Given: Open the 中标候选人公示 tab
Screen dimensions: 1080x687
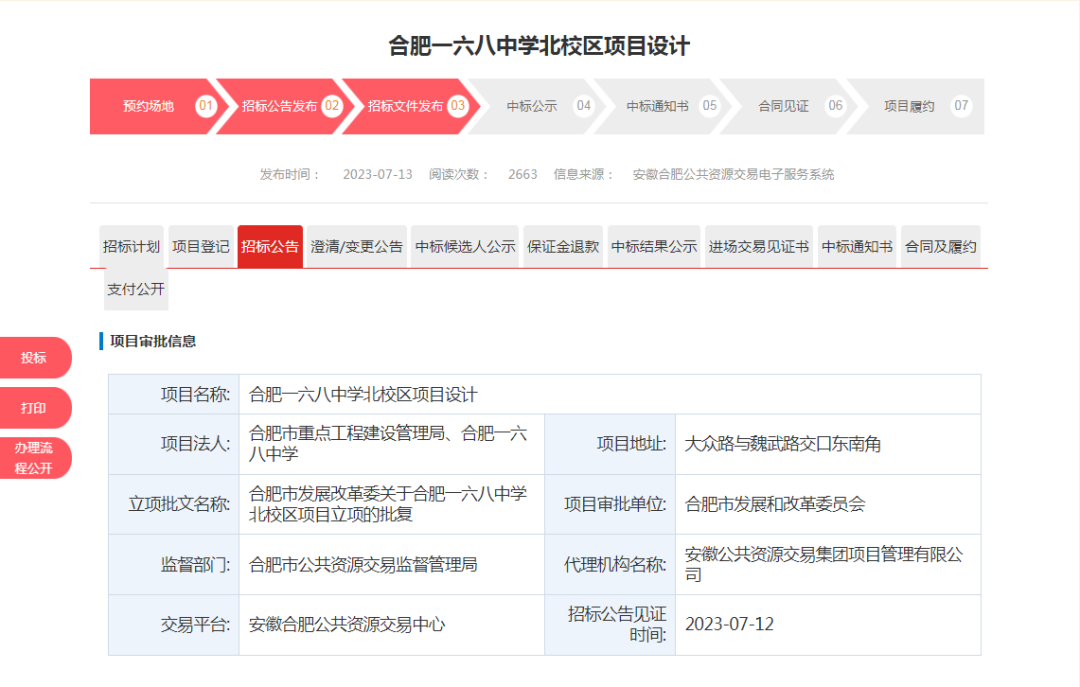Looking at the screenshot, I should pyautogui.click(x=466, y=247).
